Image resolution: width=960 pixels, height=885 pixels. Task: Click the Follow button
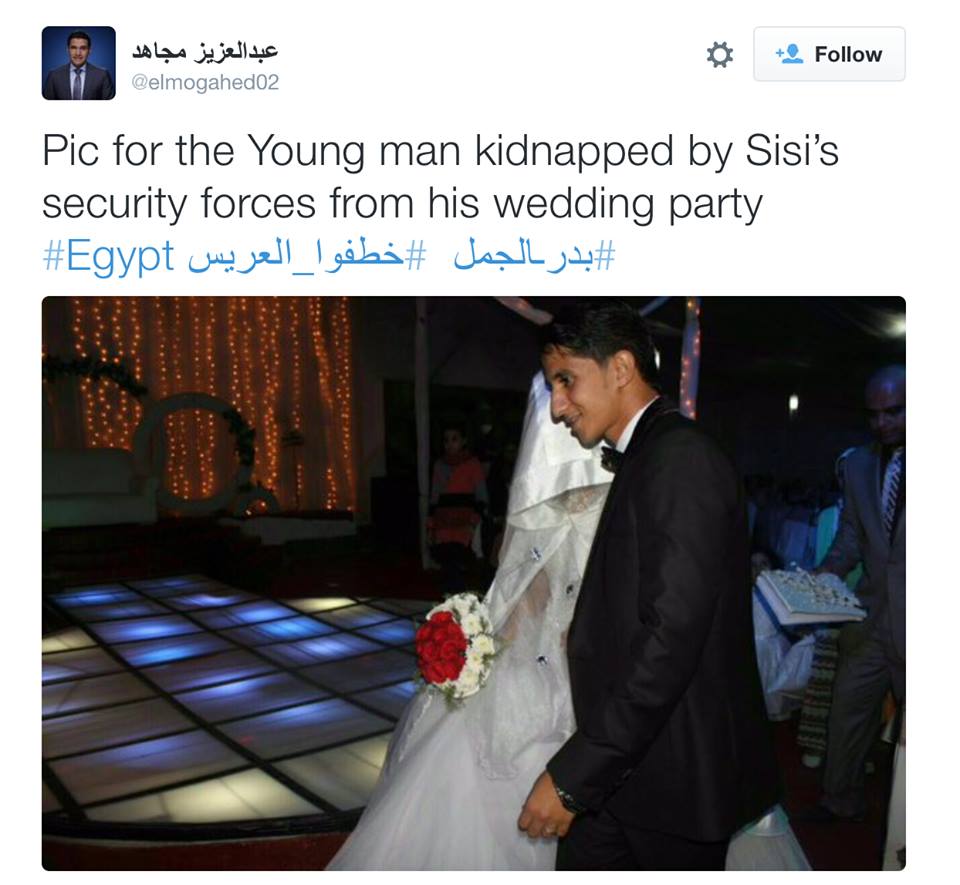pyautogui.click(x=829, y=54)
